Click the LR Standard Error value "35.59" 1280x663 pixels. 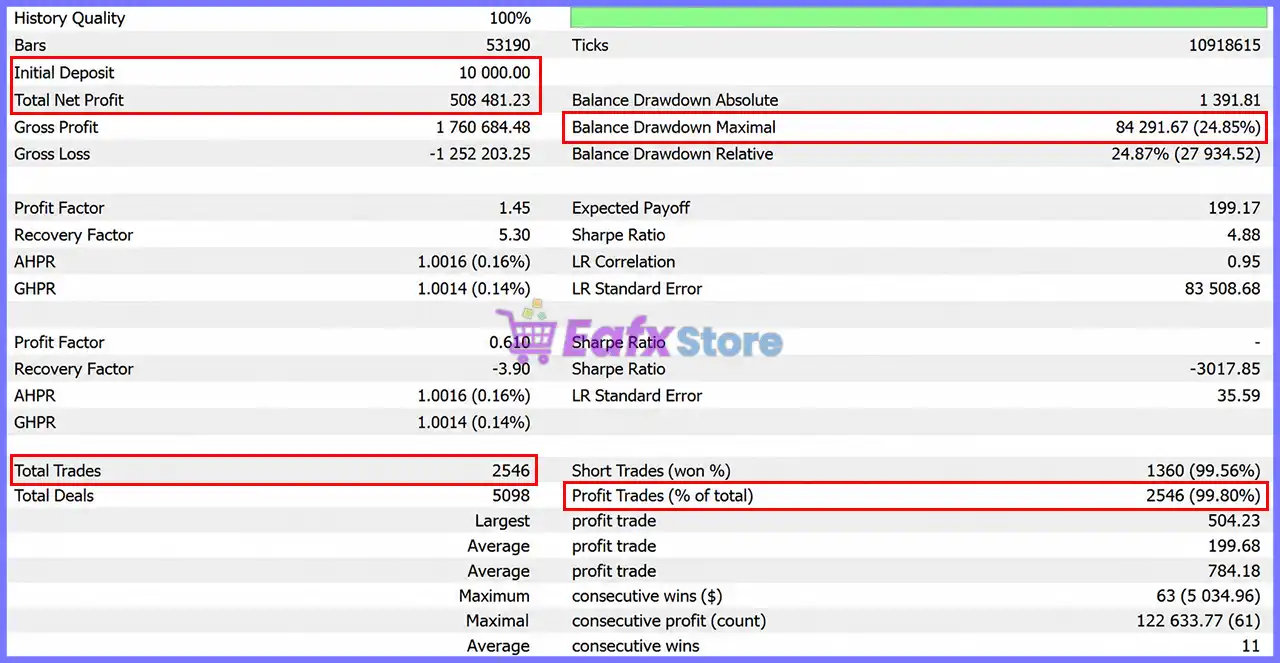[1239, 396]
